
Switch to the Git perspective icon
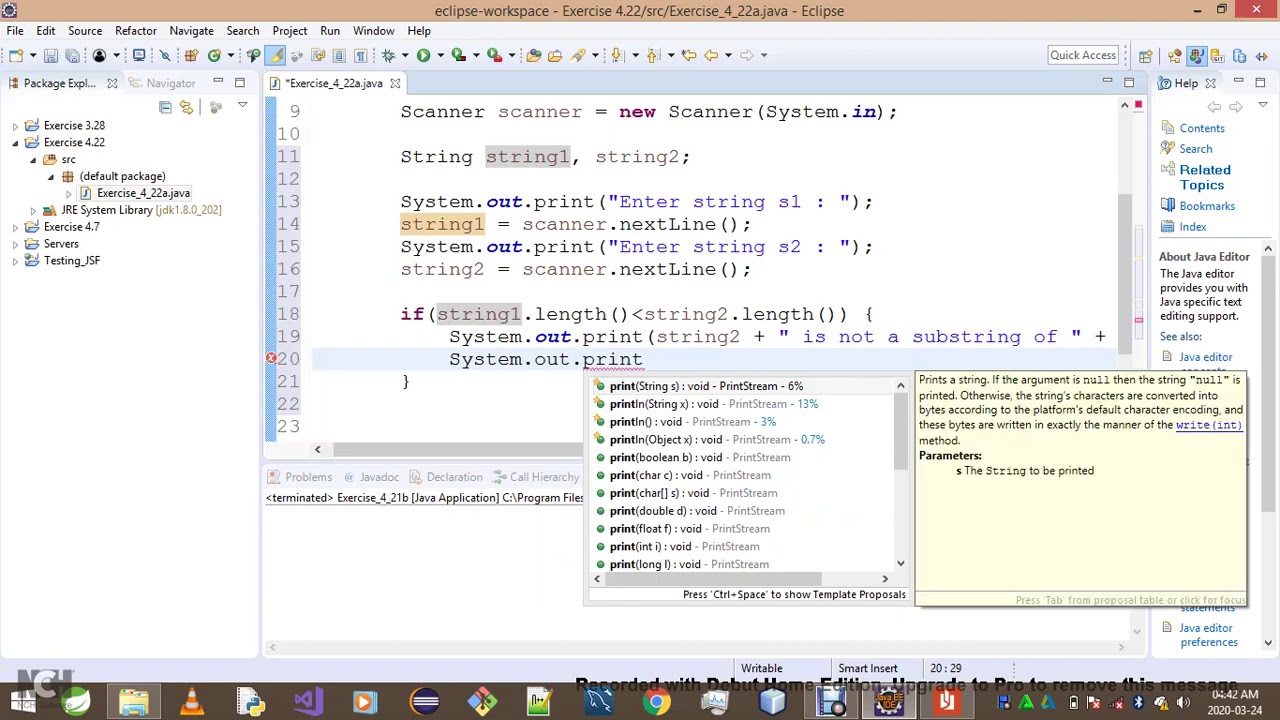pos(1217,56)
